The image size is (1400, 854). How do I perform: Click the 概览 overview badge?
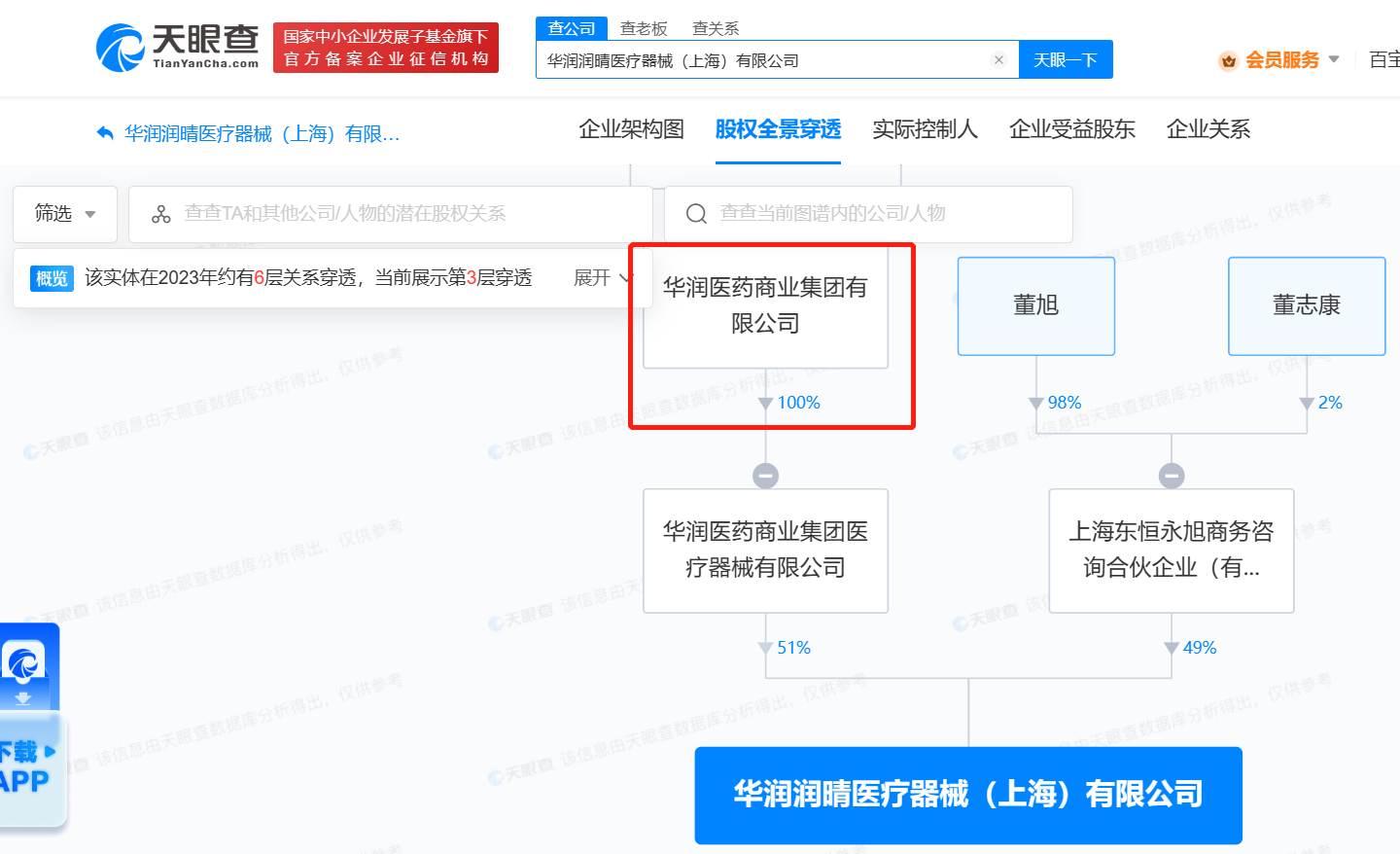click(52, 278)
